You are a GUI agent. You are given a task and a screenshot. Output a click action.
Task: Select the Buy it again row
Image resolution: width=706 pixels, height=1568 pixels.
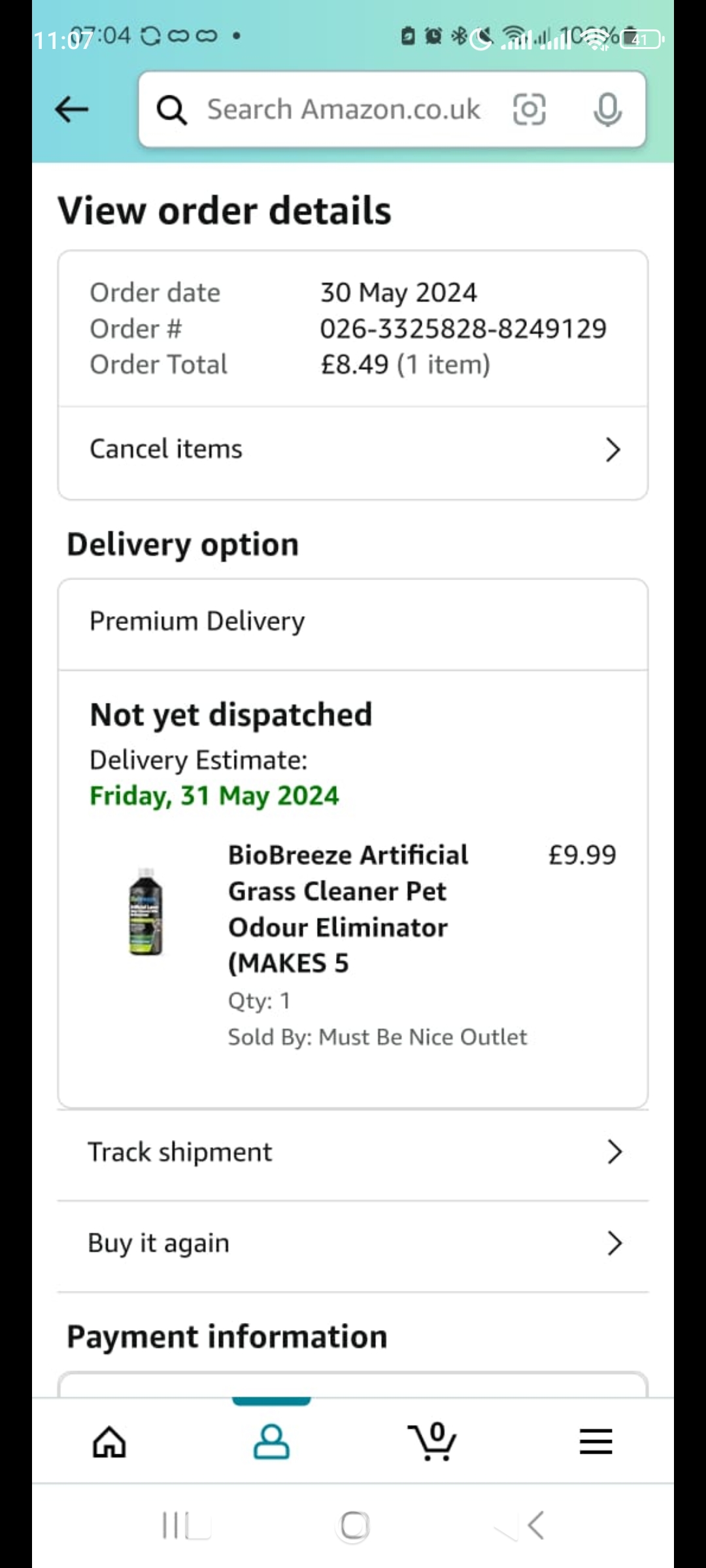(x=353, y=1244)
